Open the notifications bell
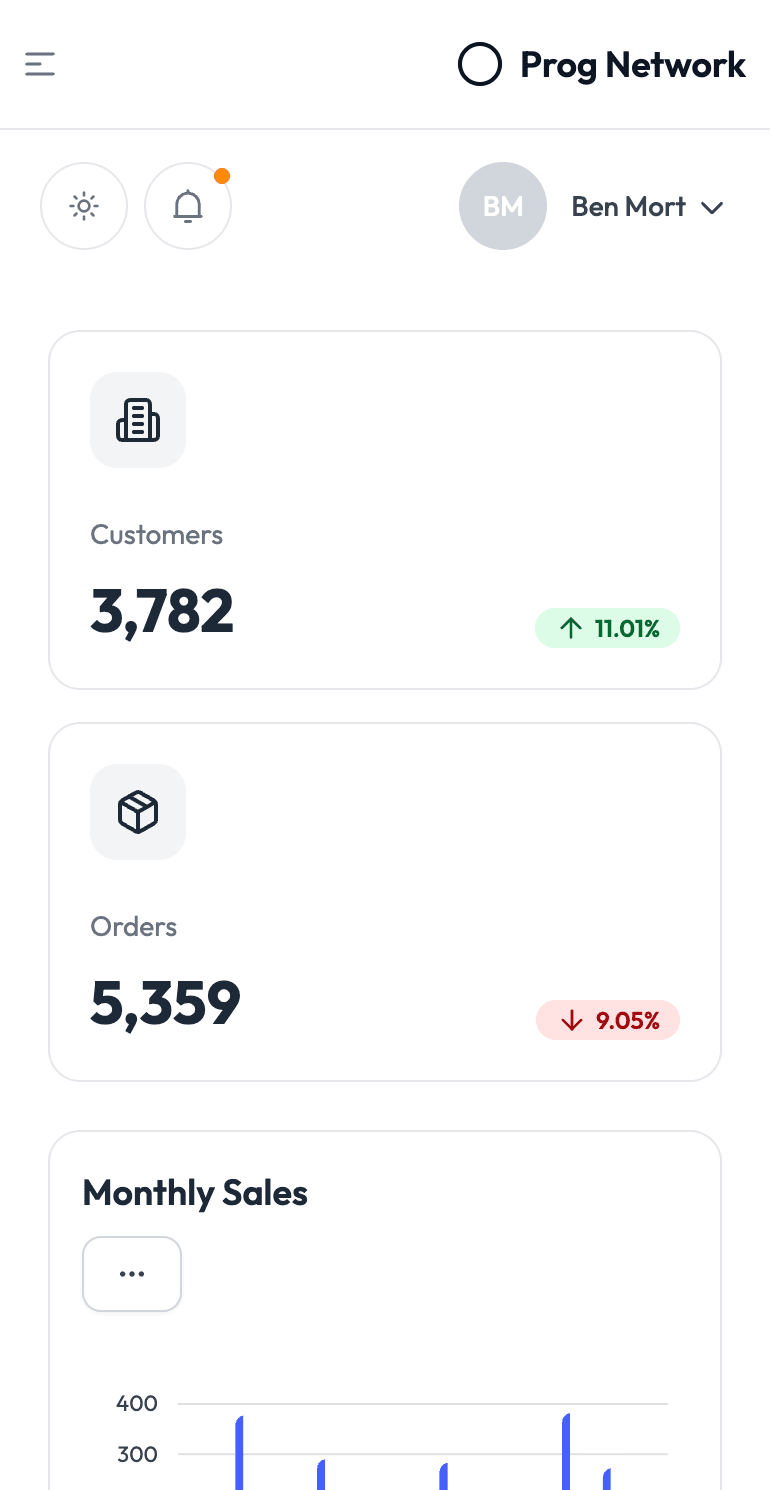770x1490 pixels. click(188, 206)
